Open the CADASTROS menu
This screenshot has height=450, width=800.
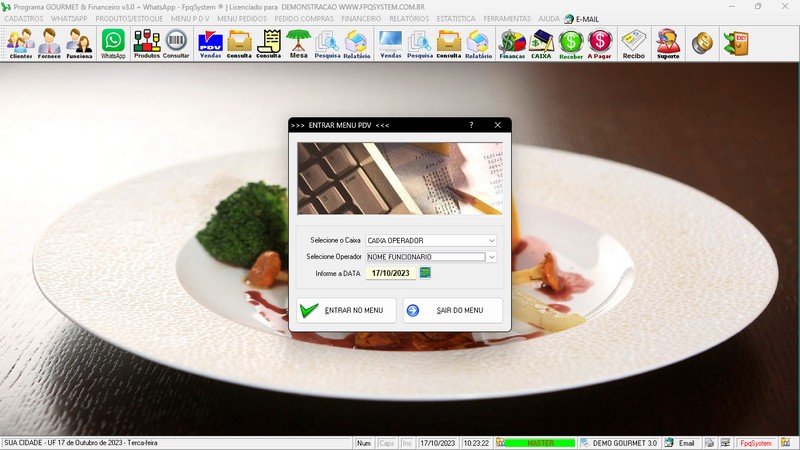coord(24,19)
